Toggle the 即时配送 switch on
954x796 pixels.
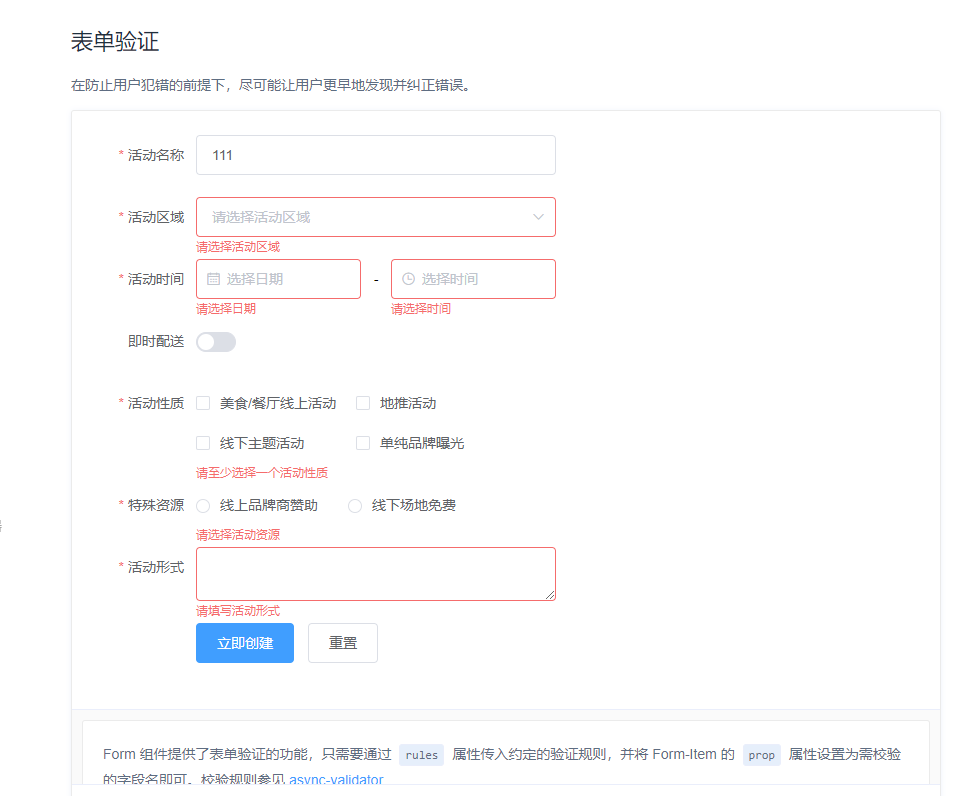215,341
